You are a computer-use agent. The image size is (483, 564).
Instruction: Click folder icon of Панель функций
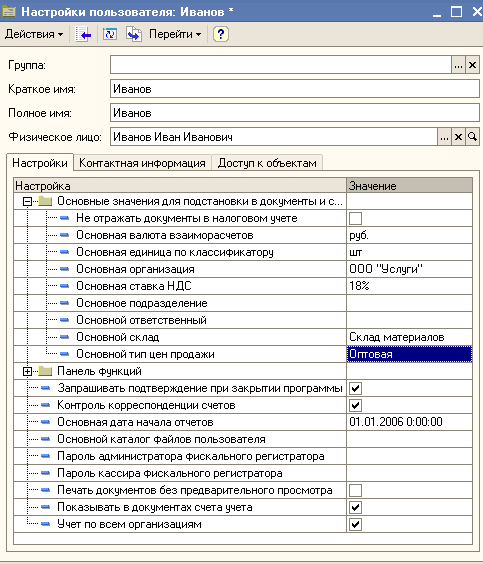click(45, 370)
